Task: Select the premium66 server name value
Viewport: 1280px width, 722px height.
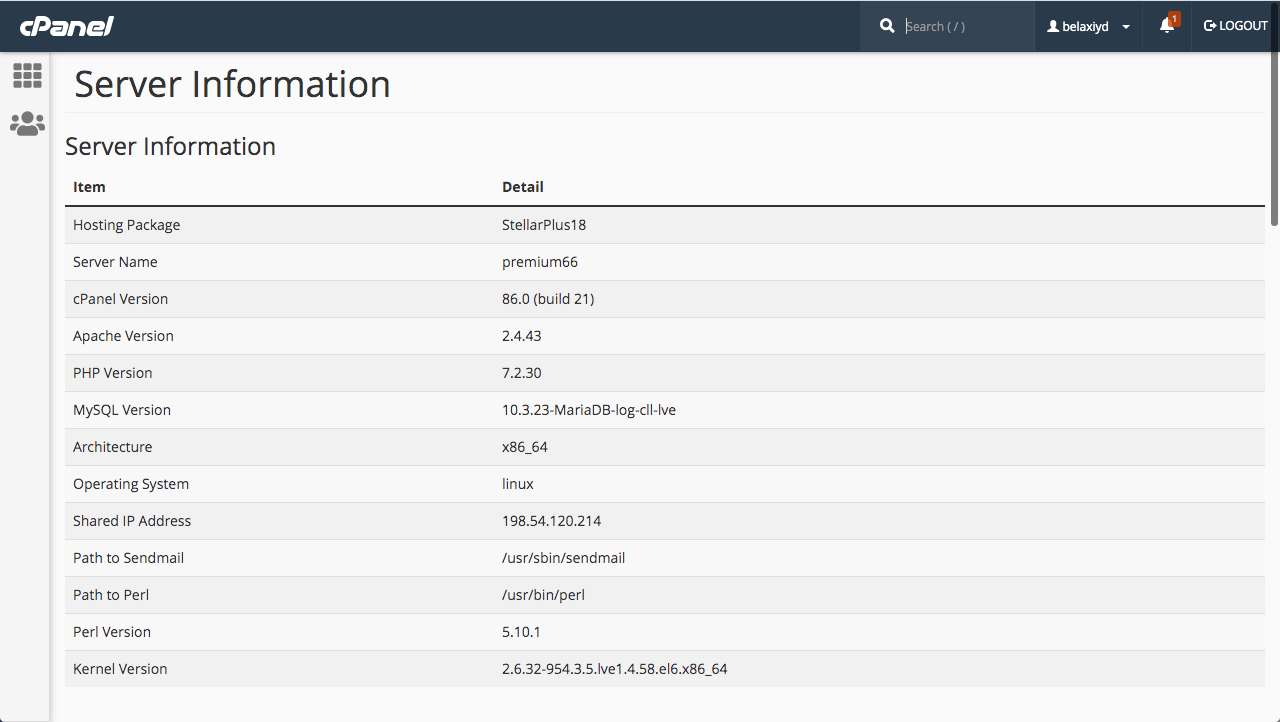Action: click(x=540, y=261)
